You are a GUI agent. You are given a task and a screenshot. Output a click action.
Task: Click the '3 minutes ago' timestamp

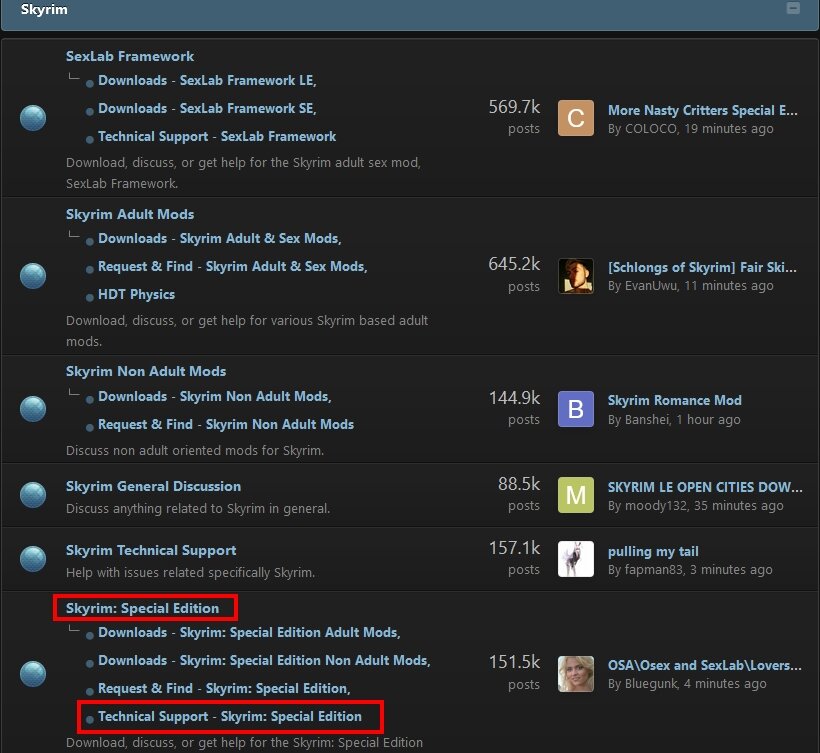click(x=731, y=569)
